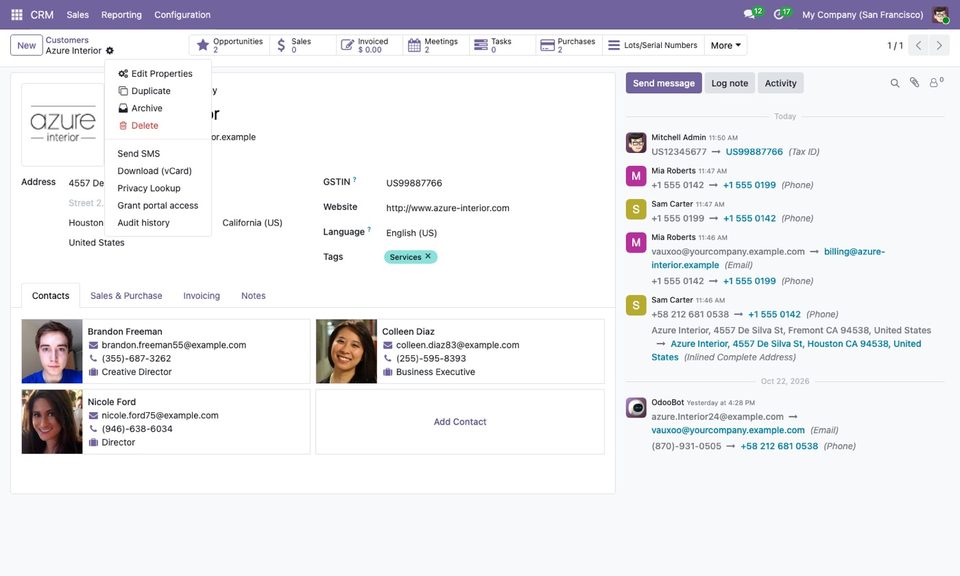Go to previous record arrow

(x=918, y=45)
